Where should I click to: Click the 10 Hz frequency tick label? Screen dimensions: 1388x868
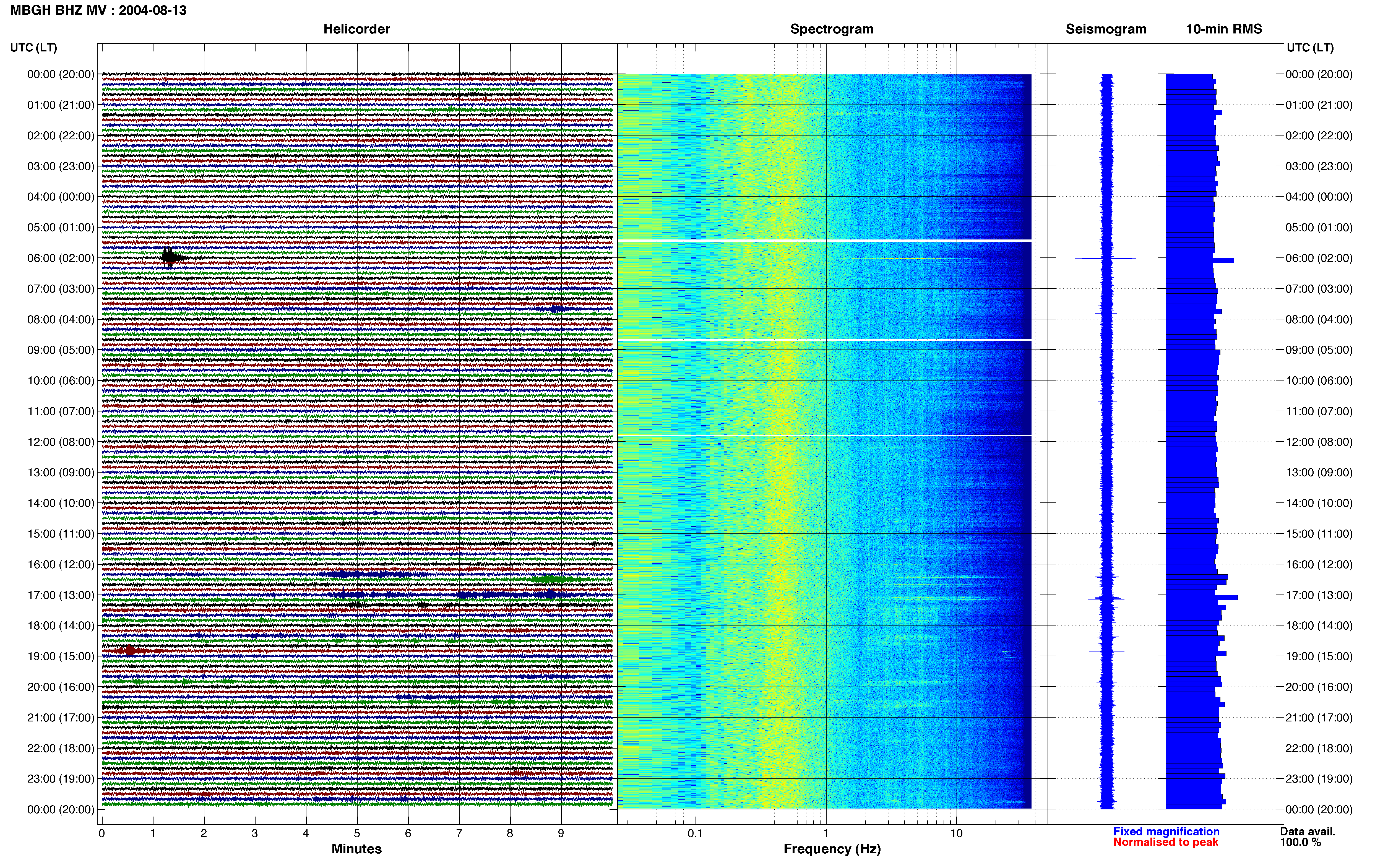click(x=956, y=833)
